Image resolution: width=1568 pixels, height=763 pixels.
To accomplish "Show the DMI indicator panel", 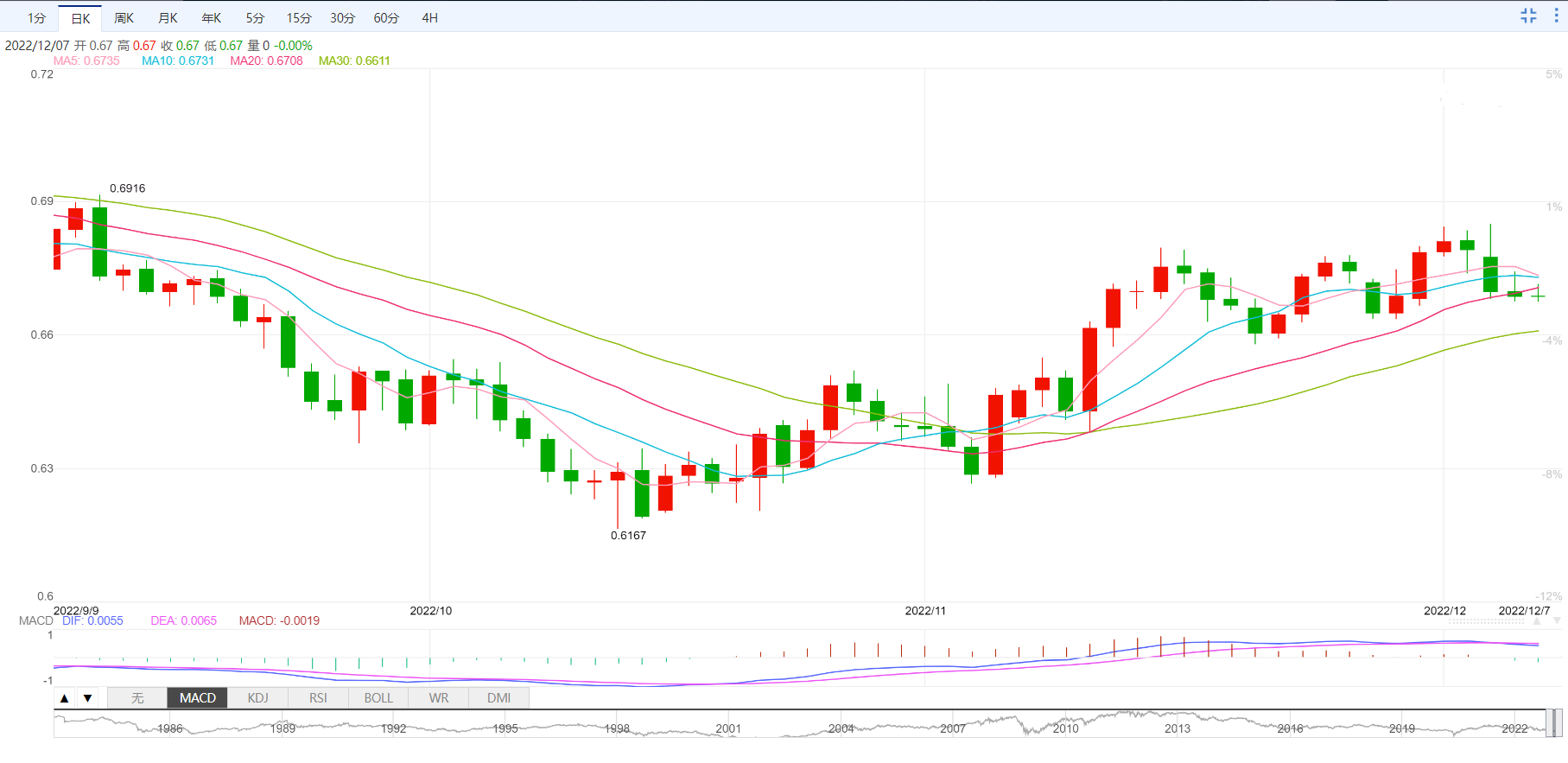I will [498, 698].
